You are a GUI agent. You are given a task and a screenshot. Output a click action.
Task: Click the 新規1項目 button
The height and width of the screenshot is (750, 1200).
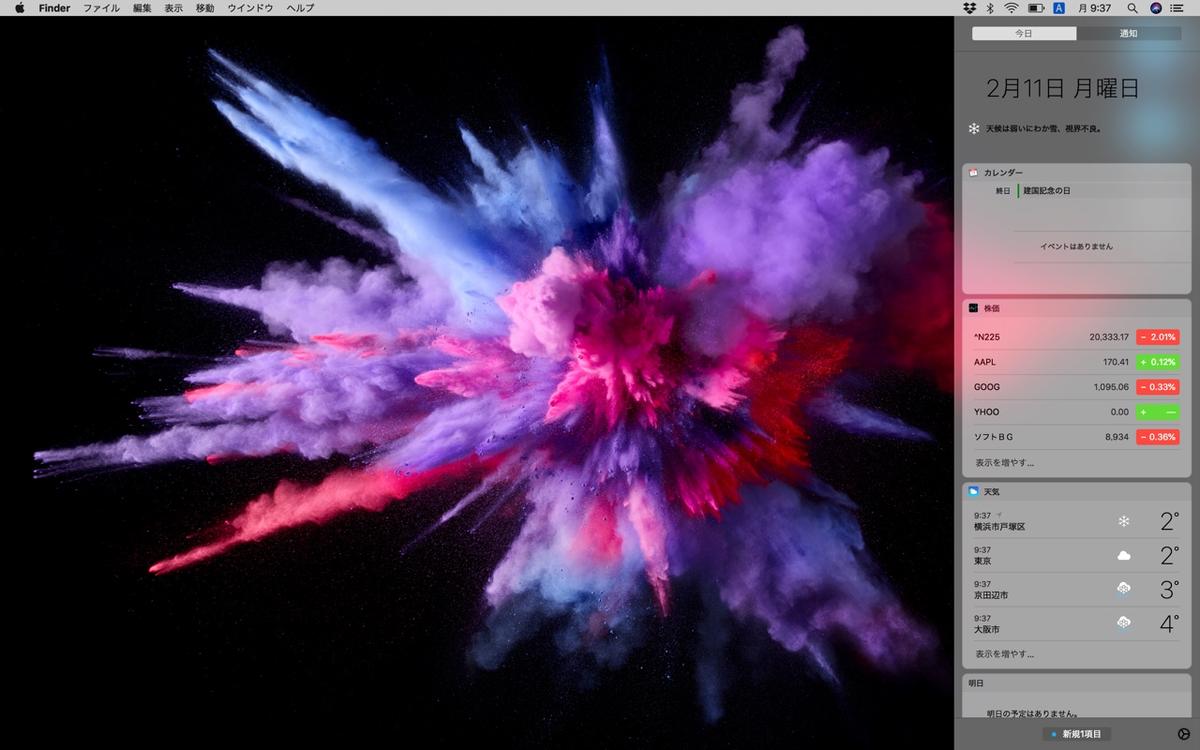coord(1076,734)
